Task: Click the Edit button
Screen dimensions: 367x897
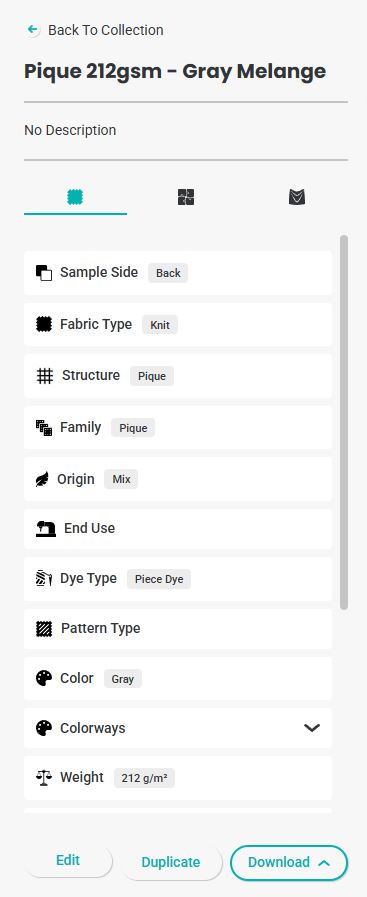Action: click(x=68, y=860)
